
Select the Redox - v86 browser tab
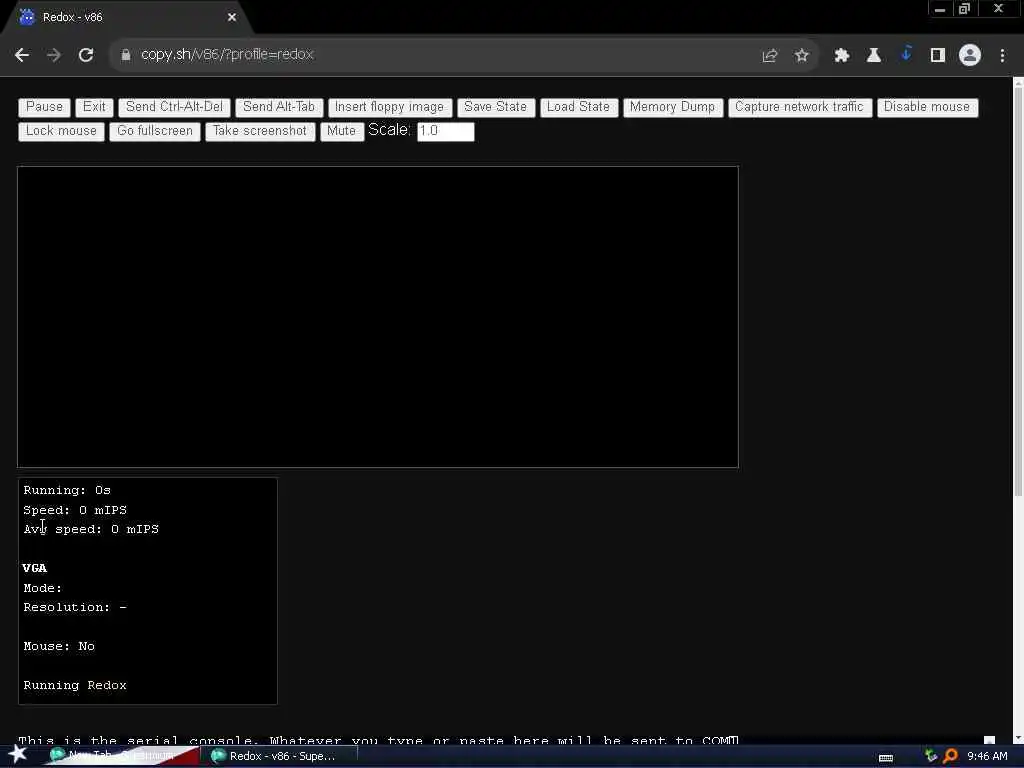(x=127, y=18)
